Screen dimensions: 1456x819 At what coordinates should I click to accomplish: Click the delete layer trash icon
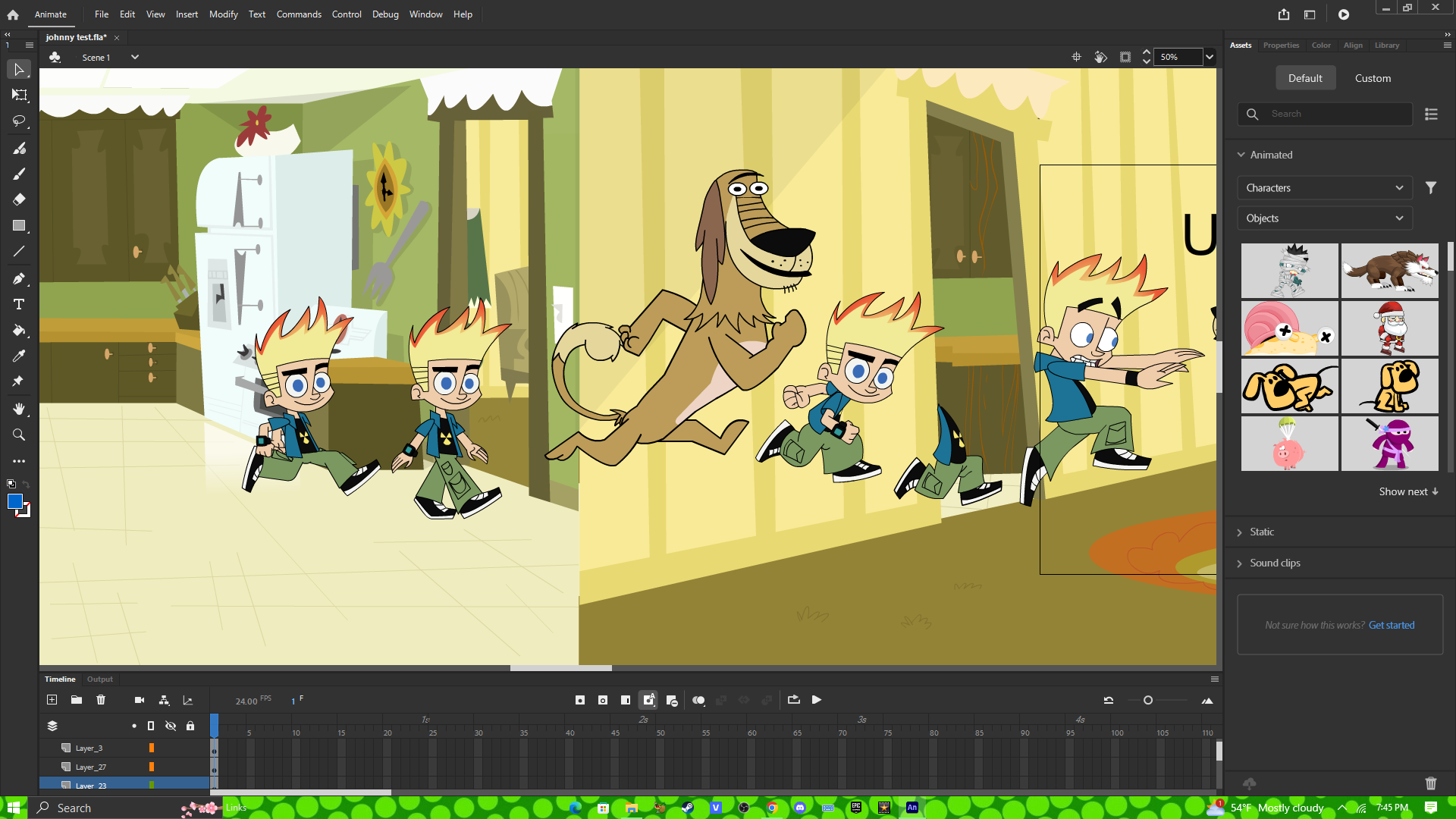tap(101, 700)
